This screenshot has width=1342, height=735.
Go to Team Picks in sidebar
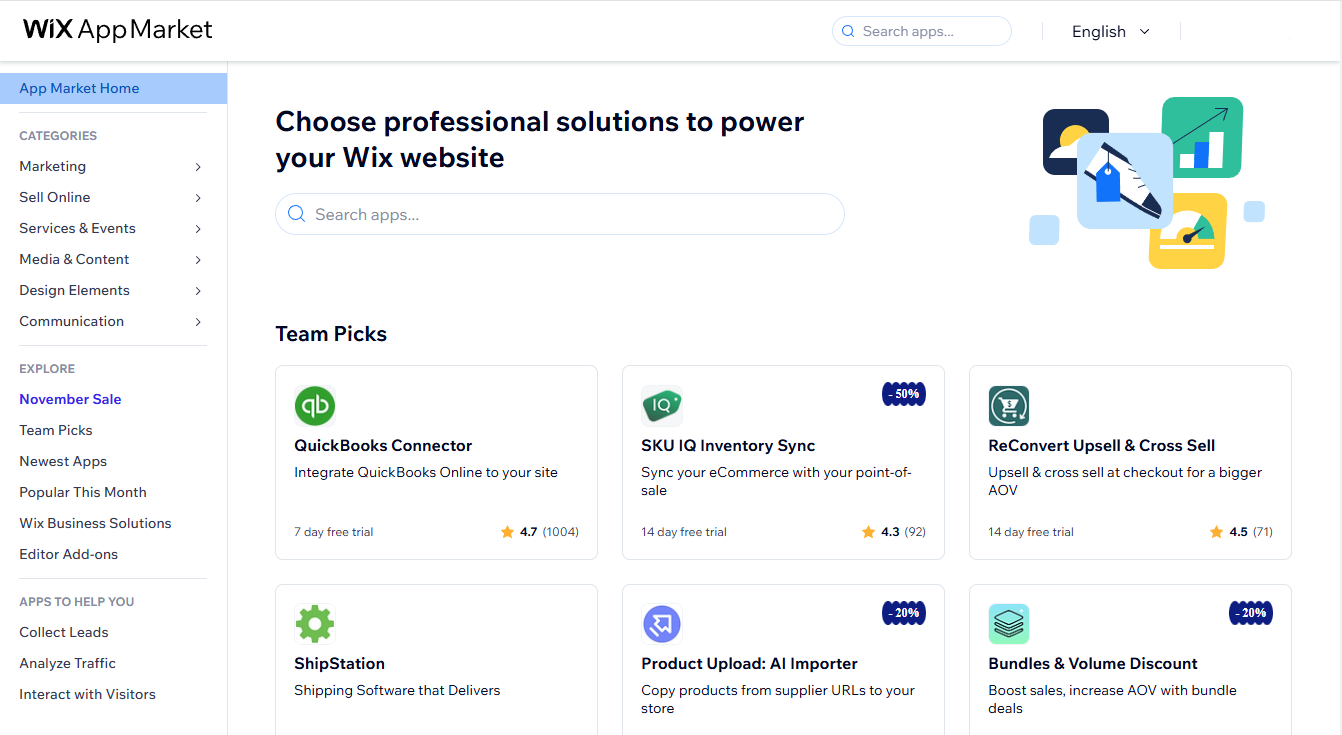56,430
